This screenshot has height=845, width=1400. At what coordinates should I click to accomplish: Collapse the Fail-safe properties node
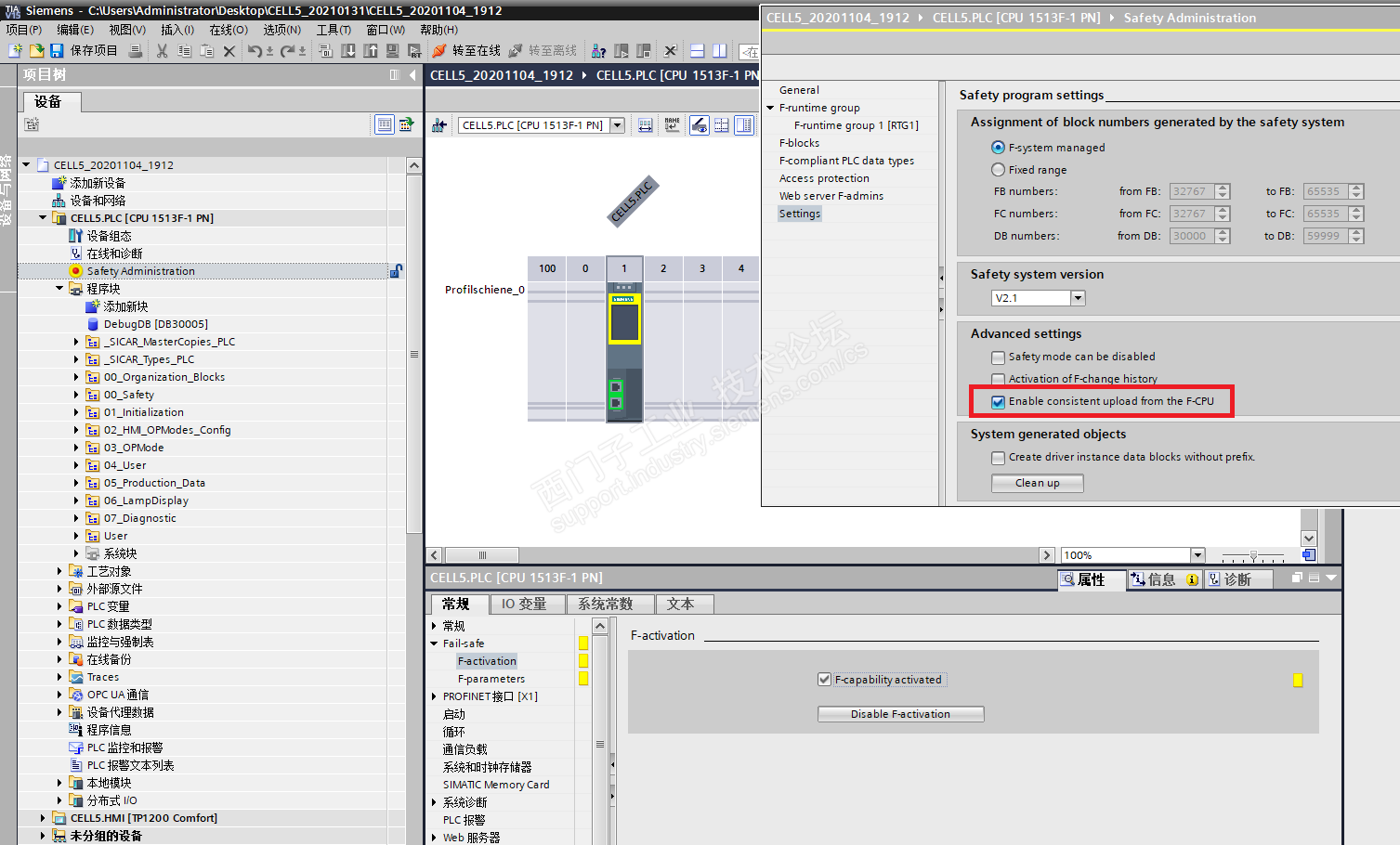(434, 643)
